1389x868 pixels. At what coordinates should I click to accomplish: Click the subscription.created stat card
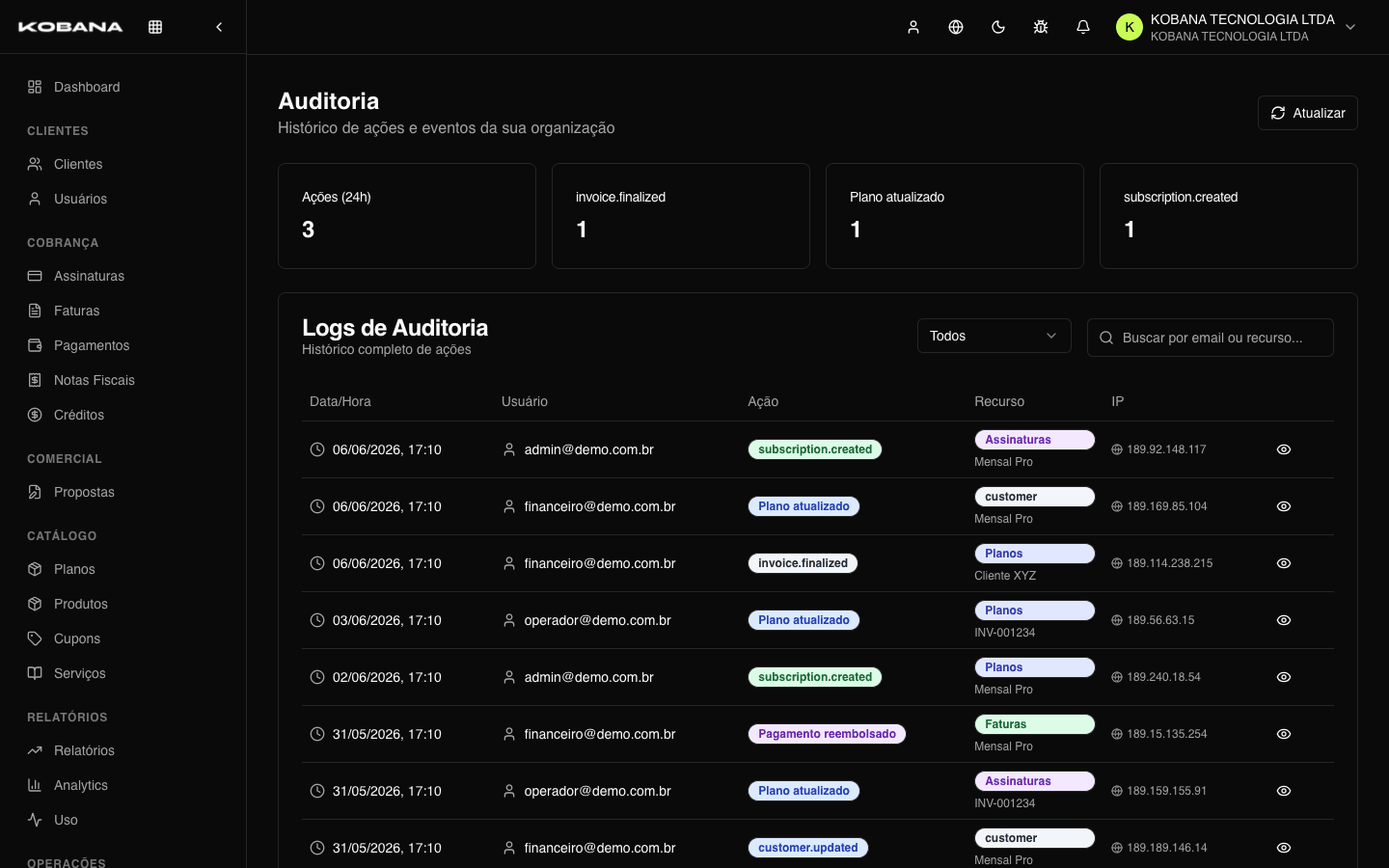(1229, 216)
